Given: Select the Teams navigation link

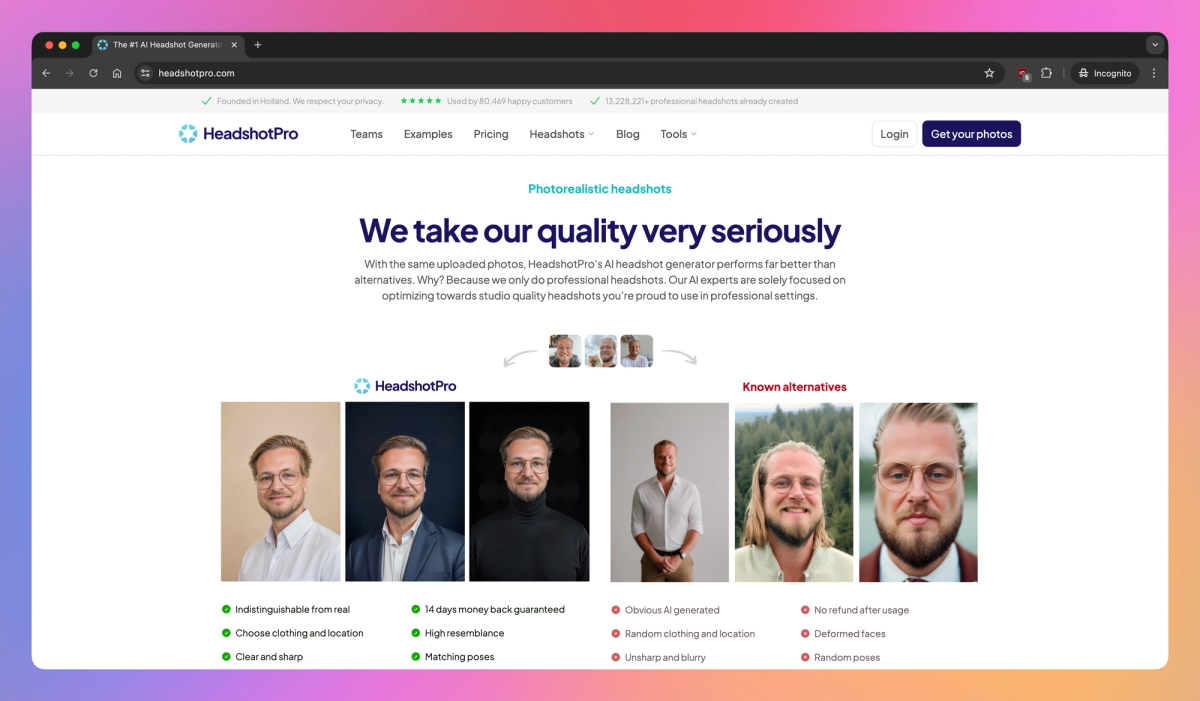Looking at the screenshot, I should (366, 134).
